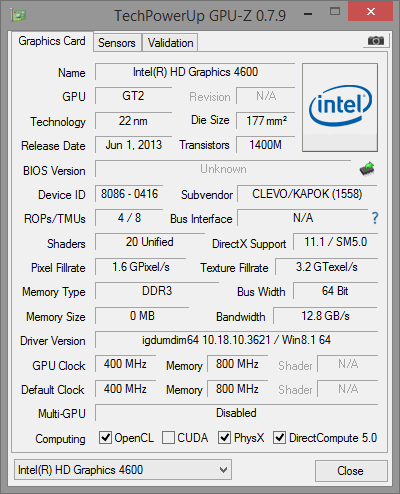The height and width of the screenshot is (494, 400).
Task: Open the Intel HD Graphics 4600 dropdown
Action: pyautogui.click(x=123, y=470)
